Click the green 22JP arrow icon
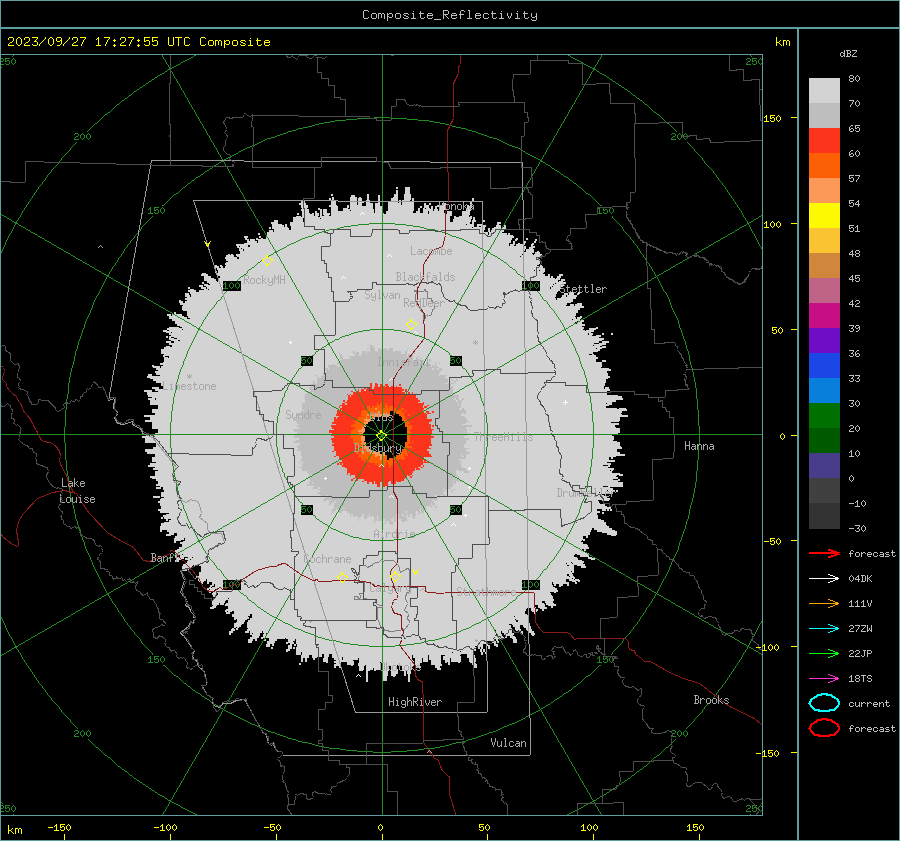This screenshot has width=900, height=841. (824, 653)
